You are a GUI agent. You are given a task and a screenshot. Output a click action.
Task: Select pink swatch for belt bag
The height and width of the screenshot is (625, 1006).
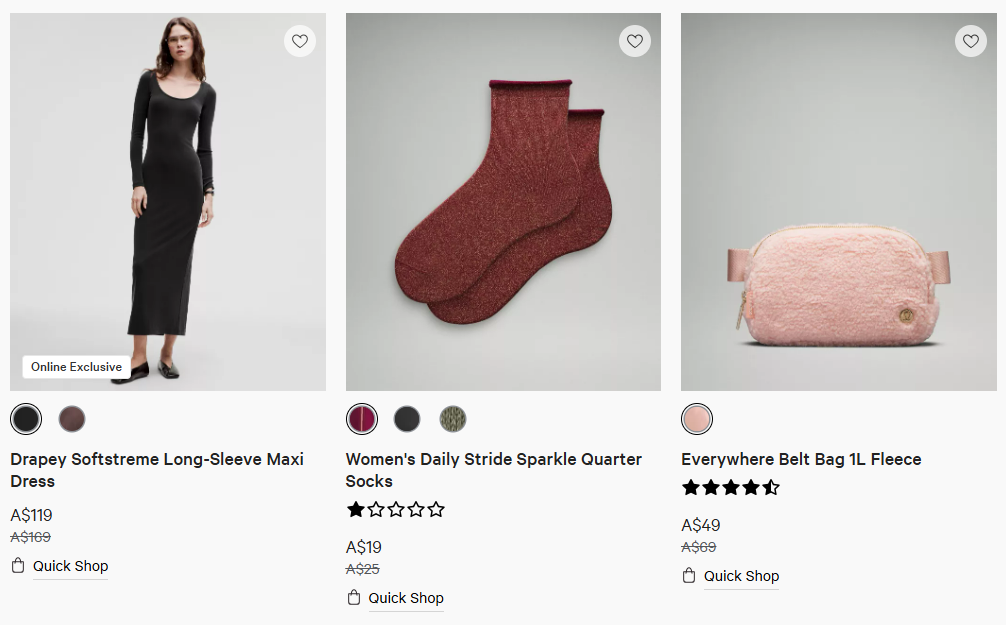697,418
